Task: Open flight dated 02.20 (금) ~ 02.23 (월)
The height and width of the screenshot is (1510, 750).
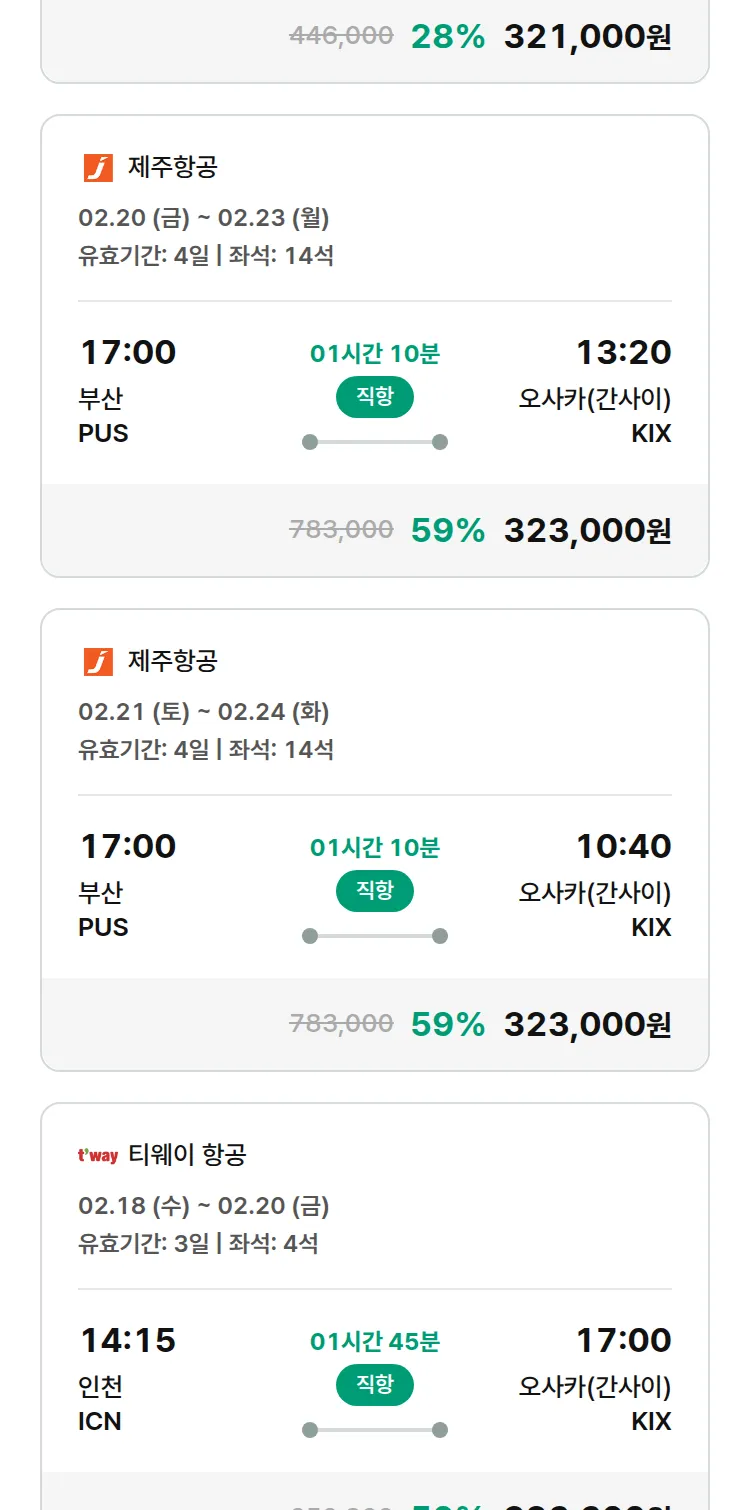Action: click(203, 217)
